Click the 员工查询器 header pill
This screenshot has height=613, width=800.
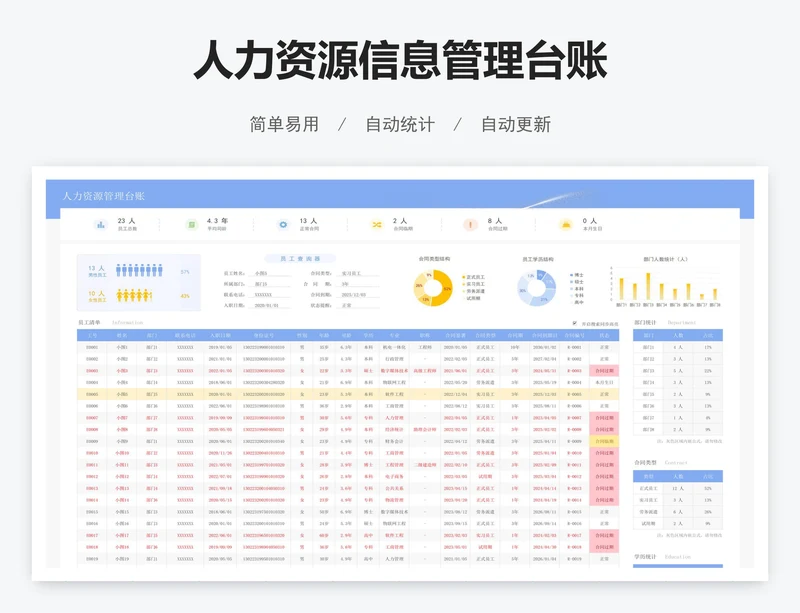(x=300, y=259)
